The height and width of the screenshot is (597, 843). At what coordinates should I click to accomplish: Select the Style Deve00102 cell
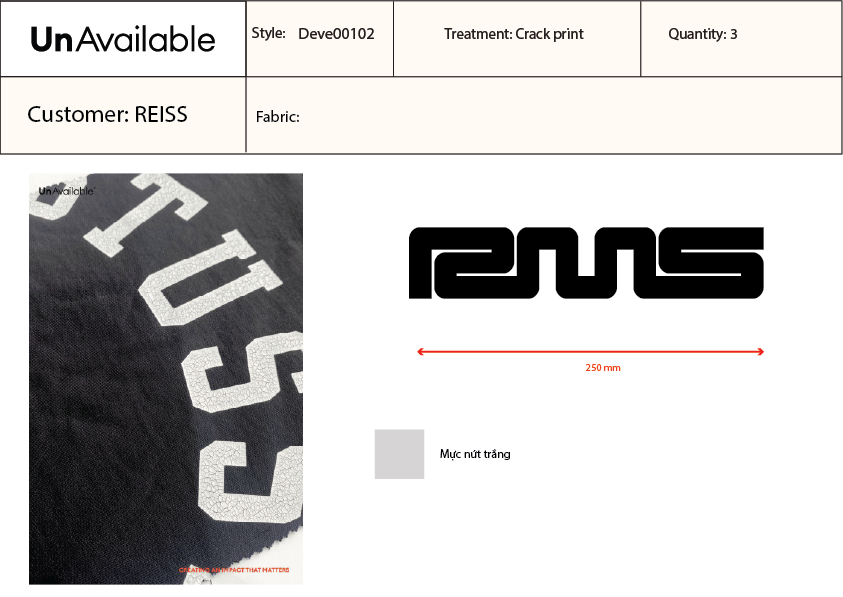320,39
